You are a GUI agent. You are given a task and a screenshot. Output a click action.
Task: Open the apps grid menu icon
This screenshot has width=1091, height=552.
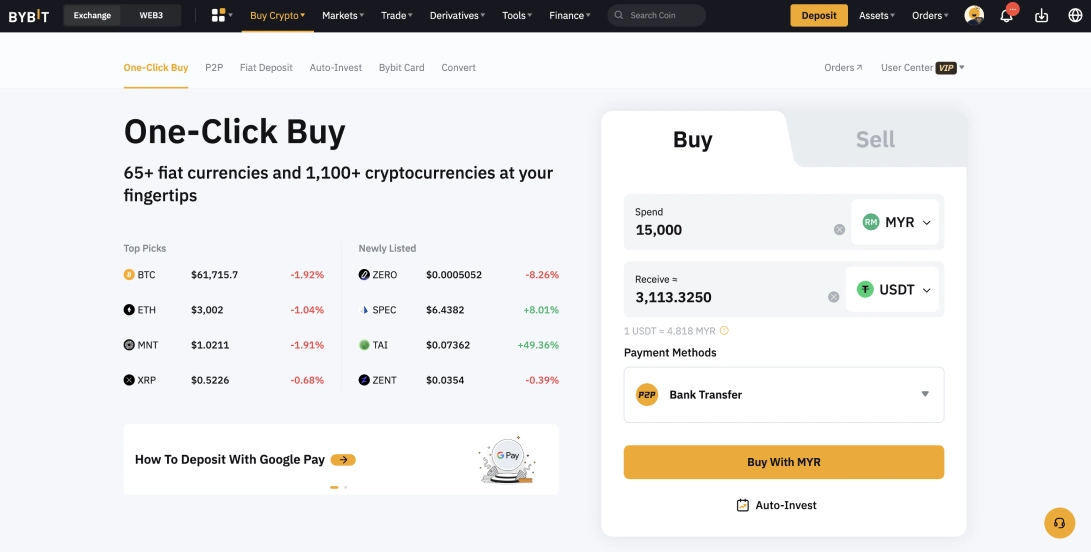tap(219, 16)
